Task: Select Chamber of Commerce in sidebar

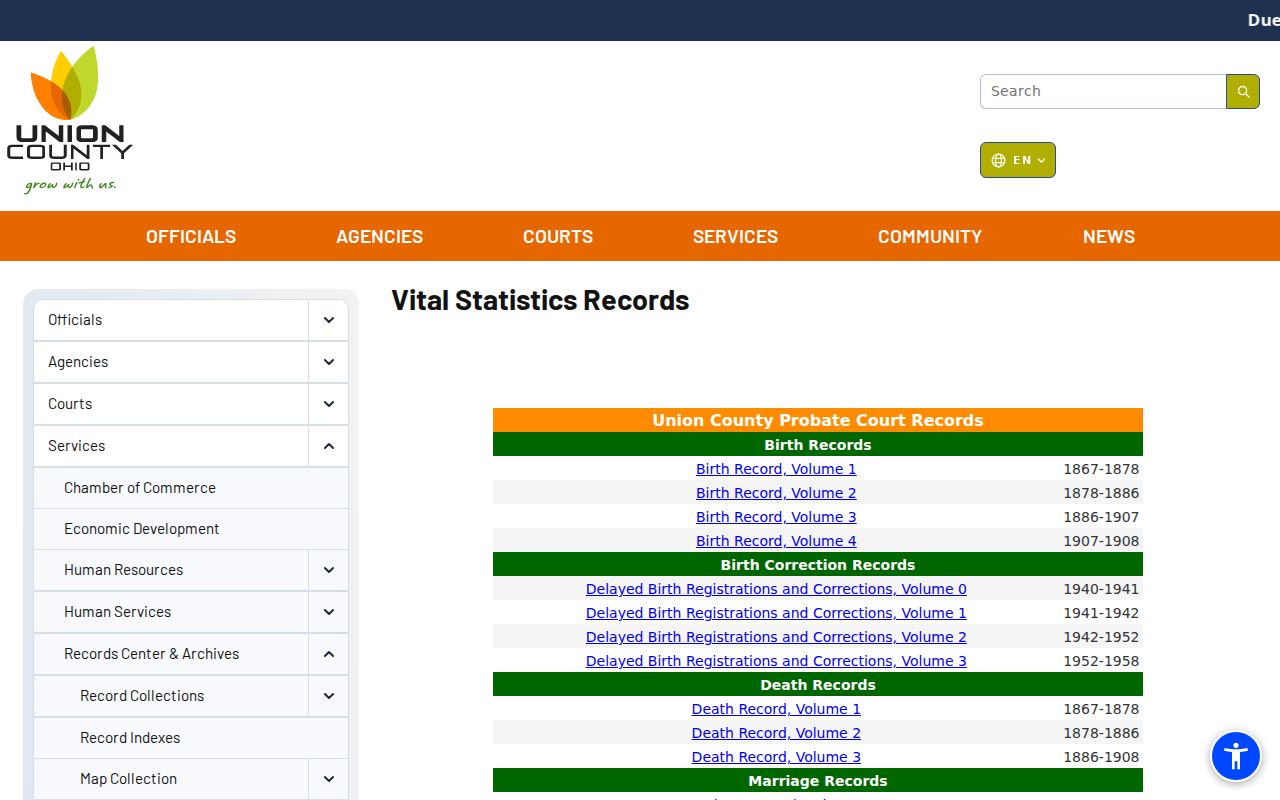Action: coord(191,488)
